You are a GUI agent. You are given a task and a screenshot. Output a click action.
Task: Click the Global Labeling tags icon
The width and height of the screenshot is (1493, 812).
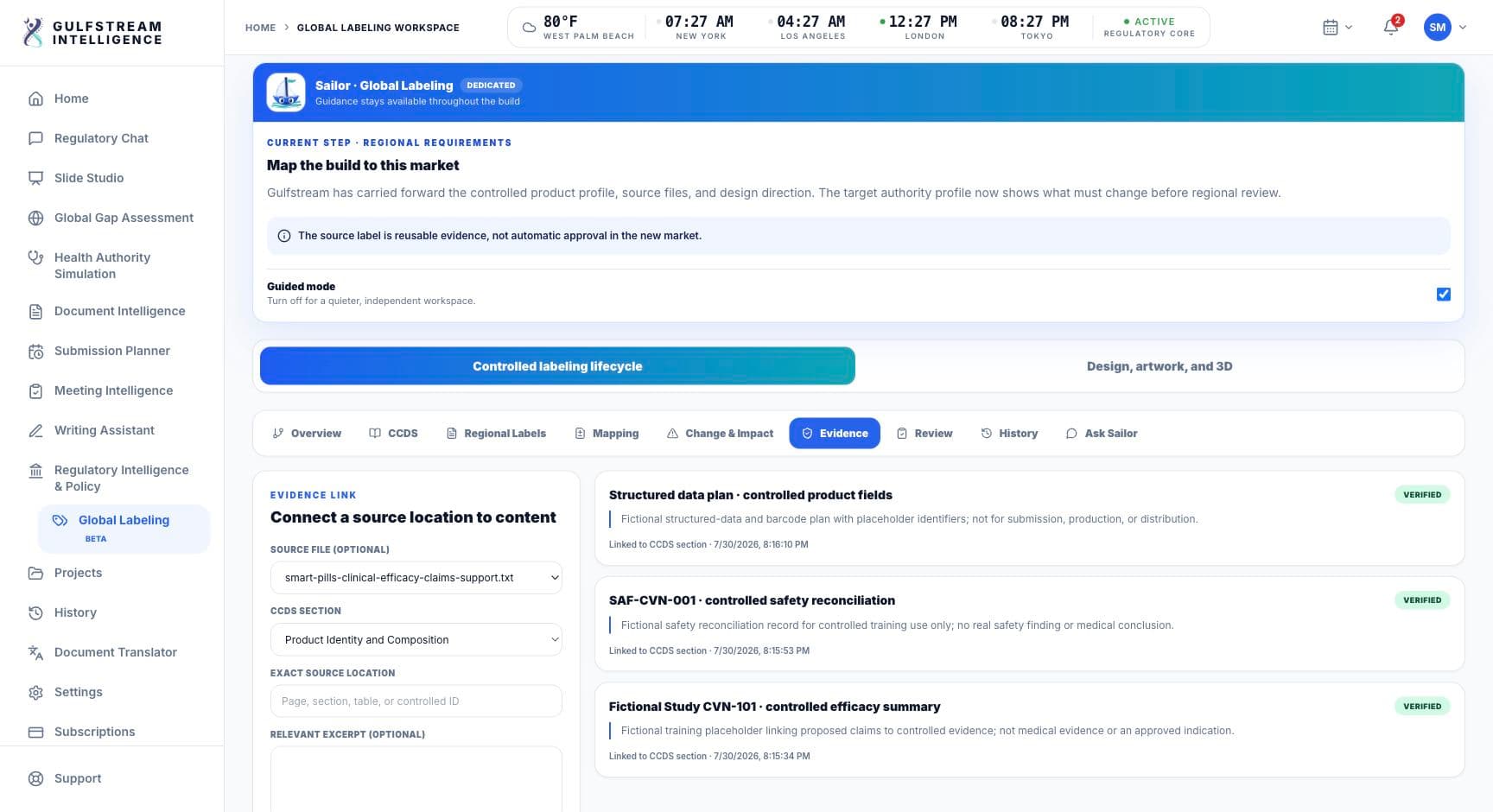(60, 520)
